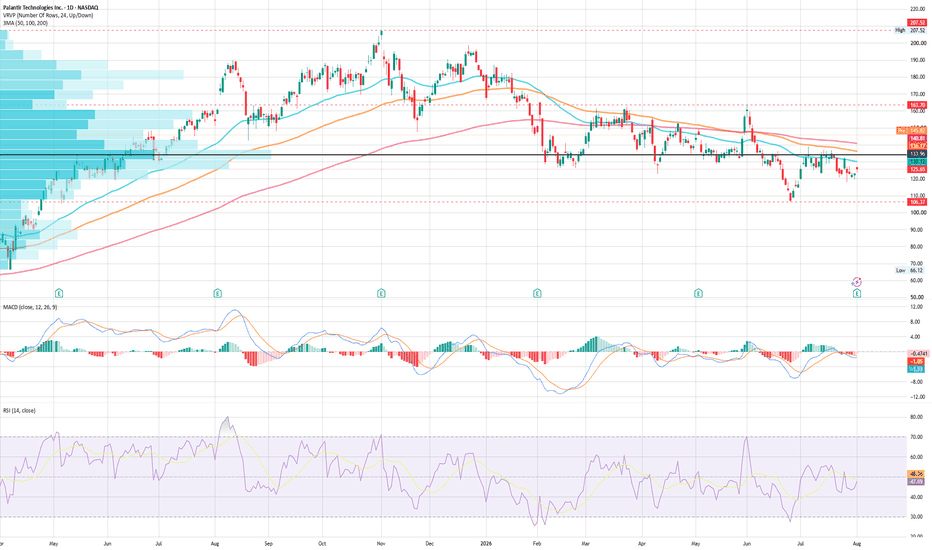
Task: Click the RSI 47.69 value label
Action: tap(916, 482)
